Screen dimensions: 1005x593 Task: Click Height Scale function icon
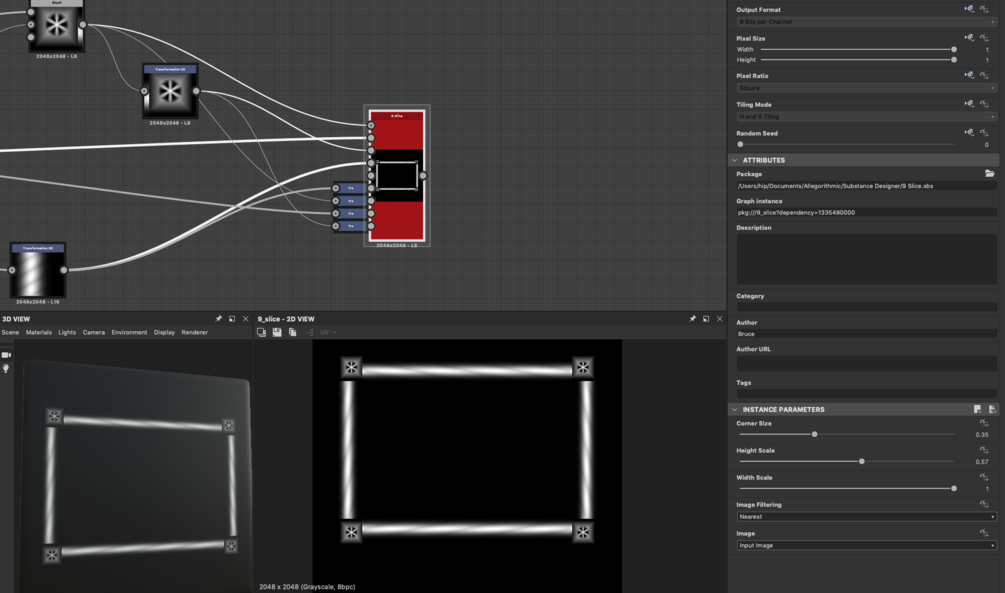click(x=984, y=450)
